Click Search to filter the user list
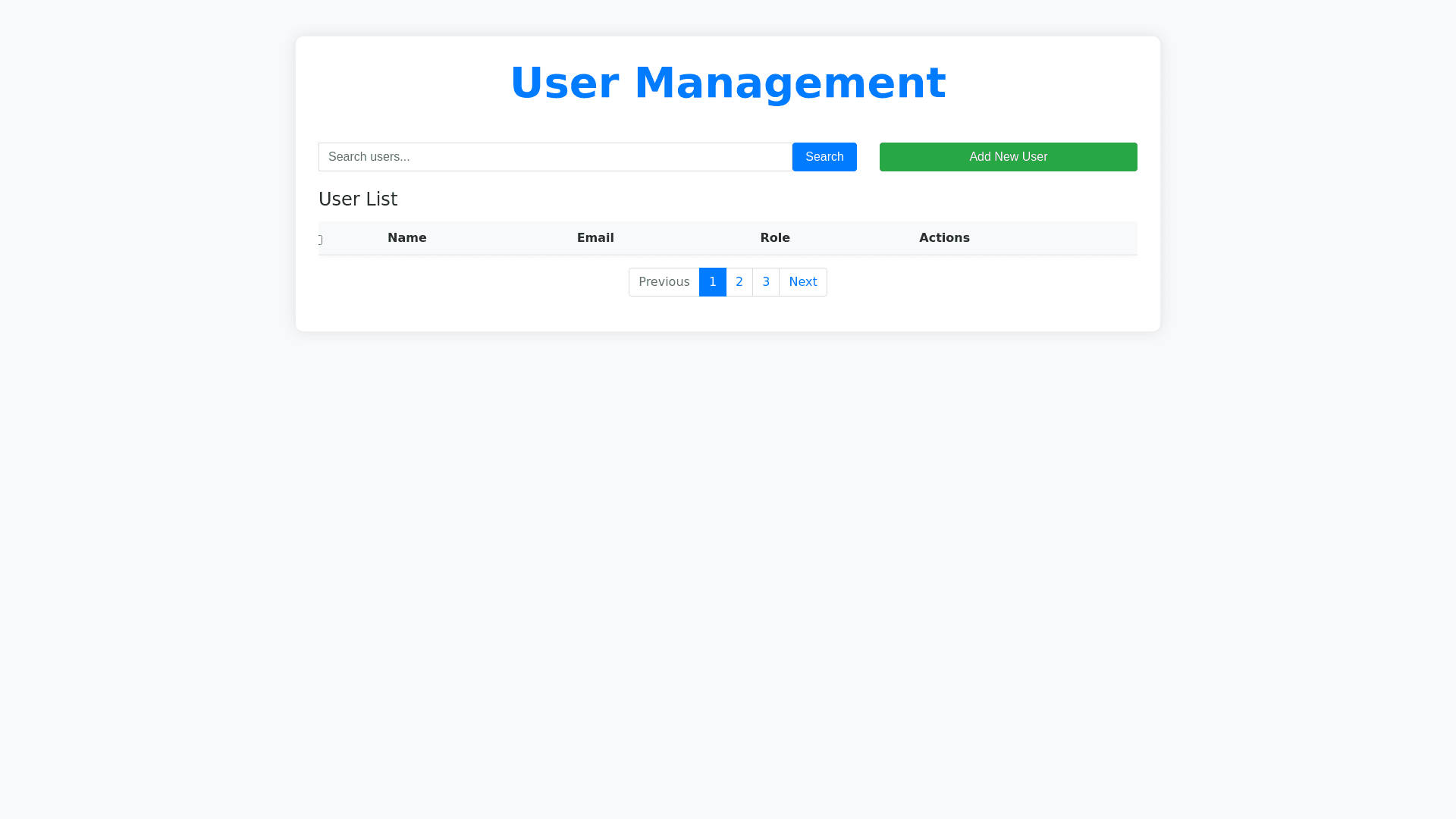This screenshot has width=1456, height=819. [x=824, y=157]
